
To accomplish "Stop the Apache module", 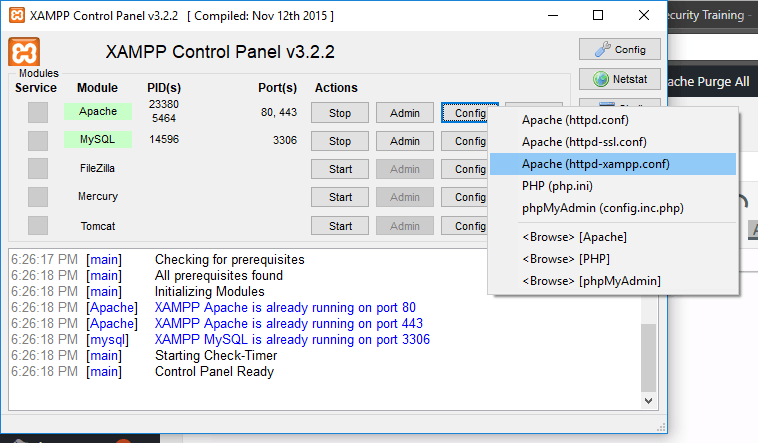I will pos(340,113).
